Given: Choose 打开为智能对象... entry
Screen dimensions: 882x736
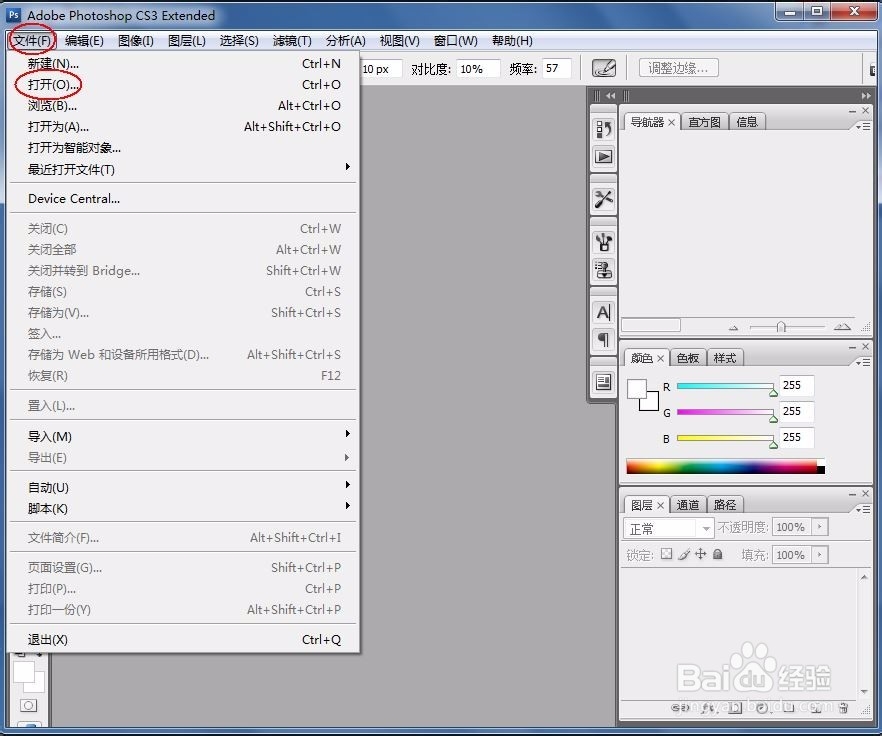Looking at the screenshot, I should click(x=183, y=147).
